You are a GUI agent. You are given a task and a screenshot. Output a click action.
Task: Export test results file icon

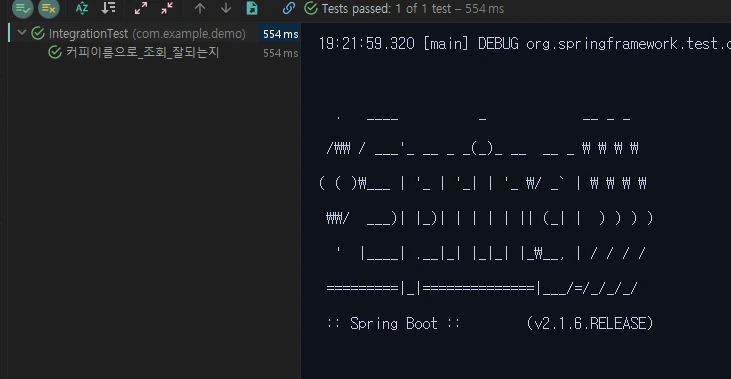(252, 8)
